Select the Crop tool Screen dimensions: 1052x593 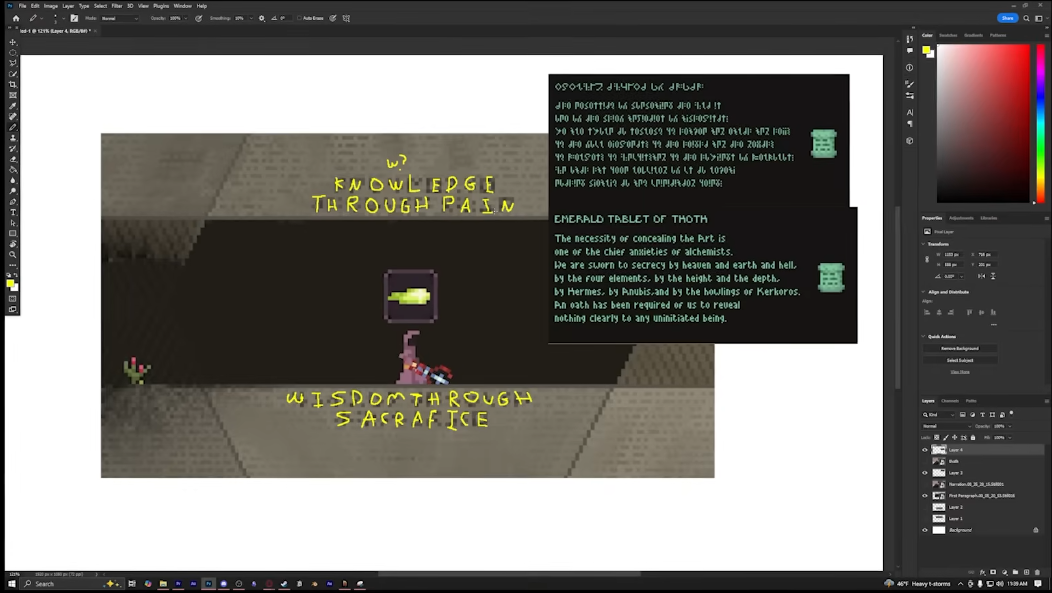coord(13,85)
